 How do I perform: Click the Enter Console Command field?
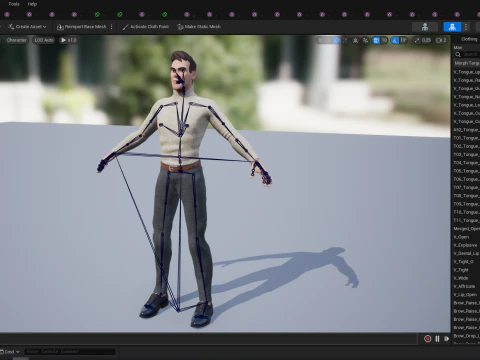pos(70,351)
